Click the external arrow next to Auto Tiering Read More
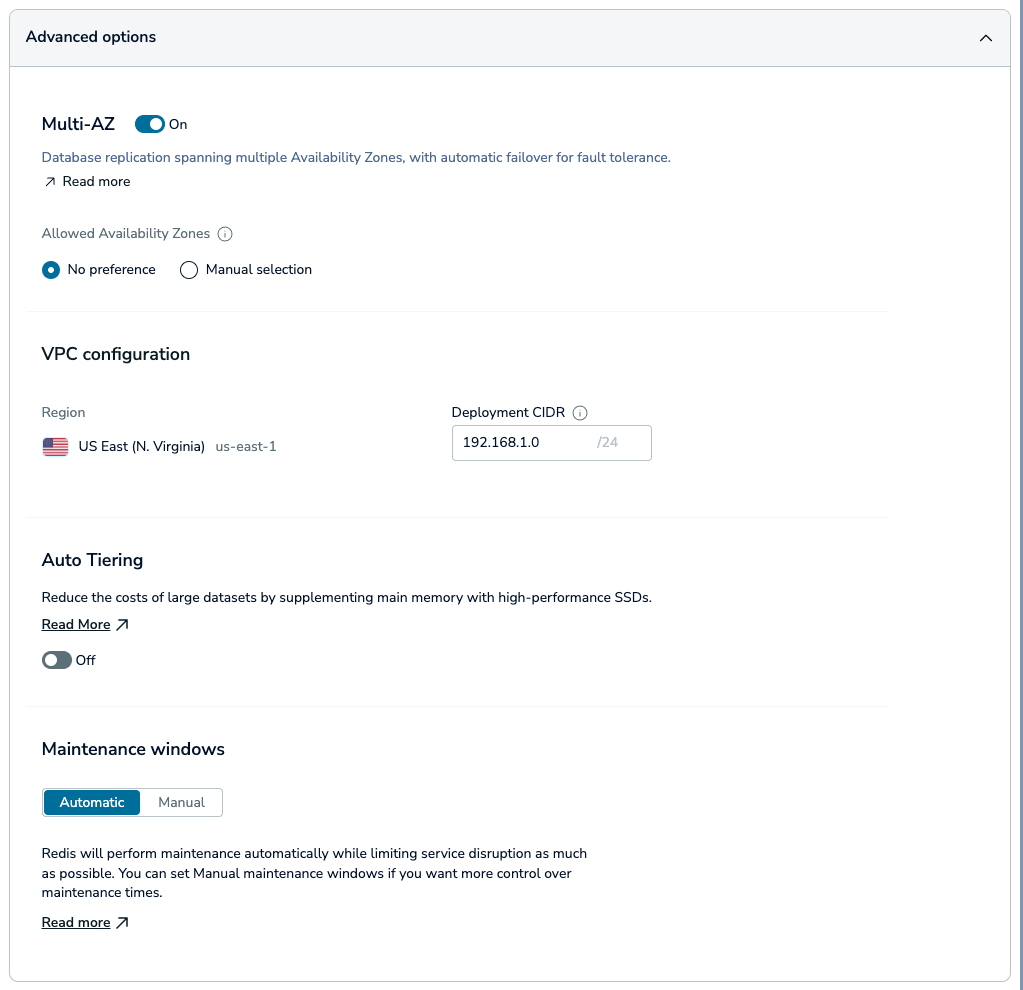This screenshot has height=990, width=1023. click(122, 625)
